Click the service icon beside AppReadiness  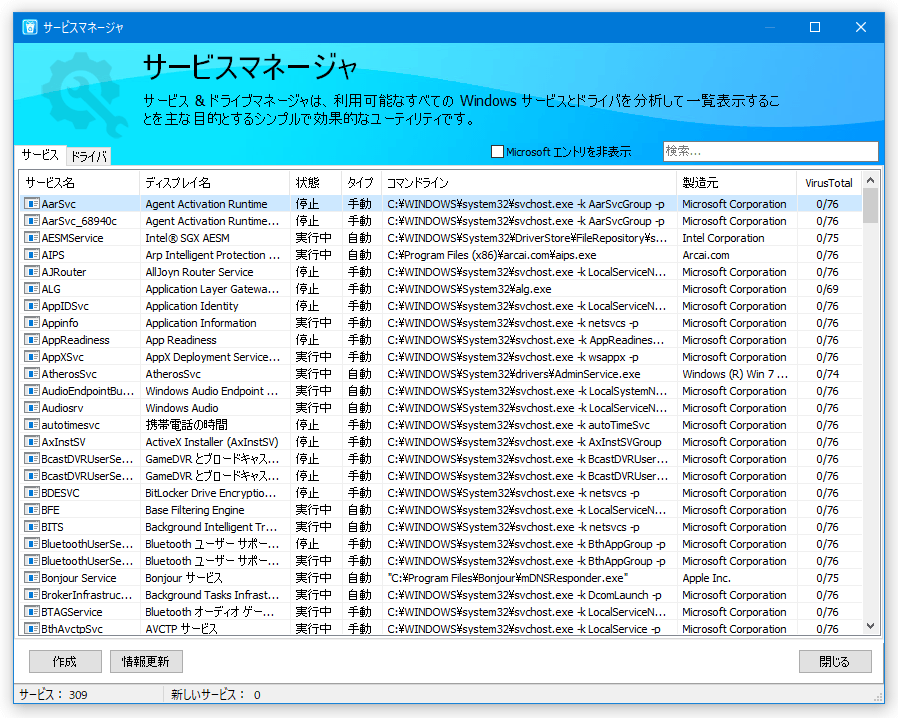pos(31,340)
